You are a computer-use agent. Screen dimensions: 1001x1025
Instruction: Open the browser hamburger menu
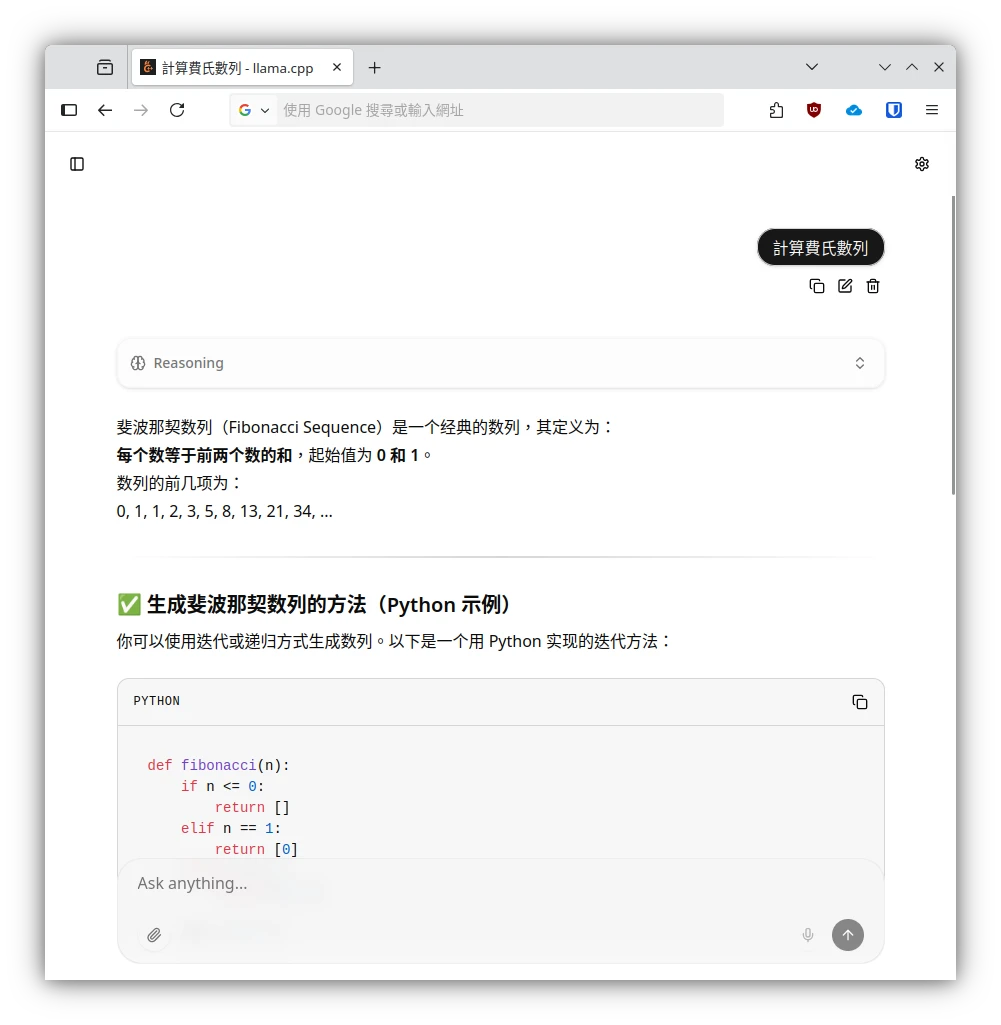click(x=932, y=110)
